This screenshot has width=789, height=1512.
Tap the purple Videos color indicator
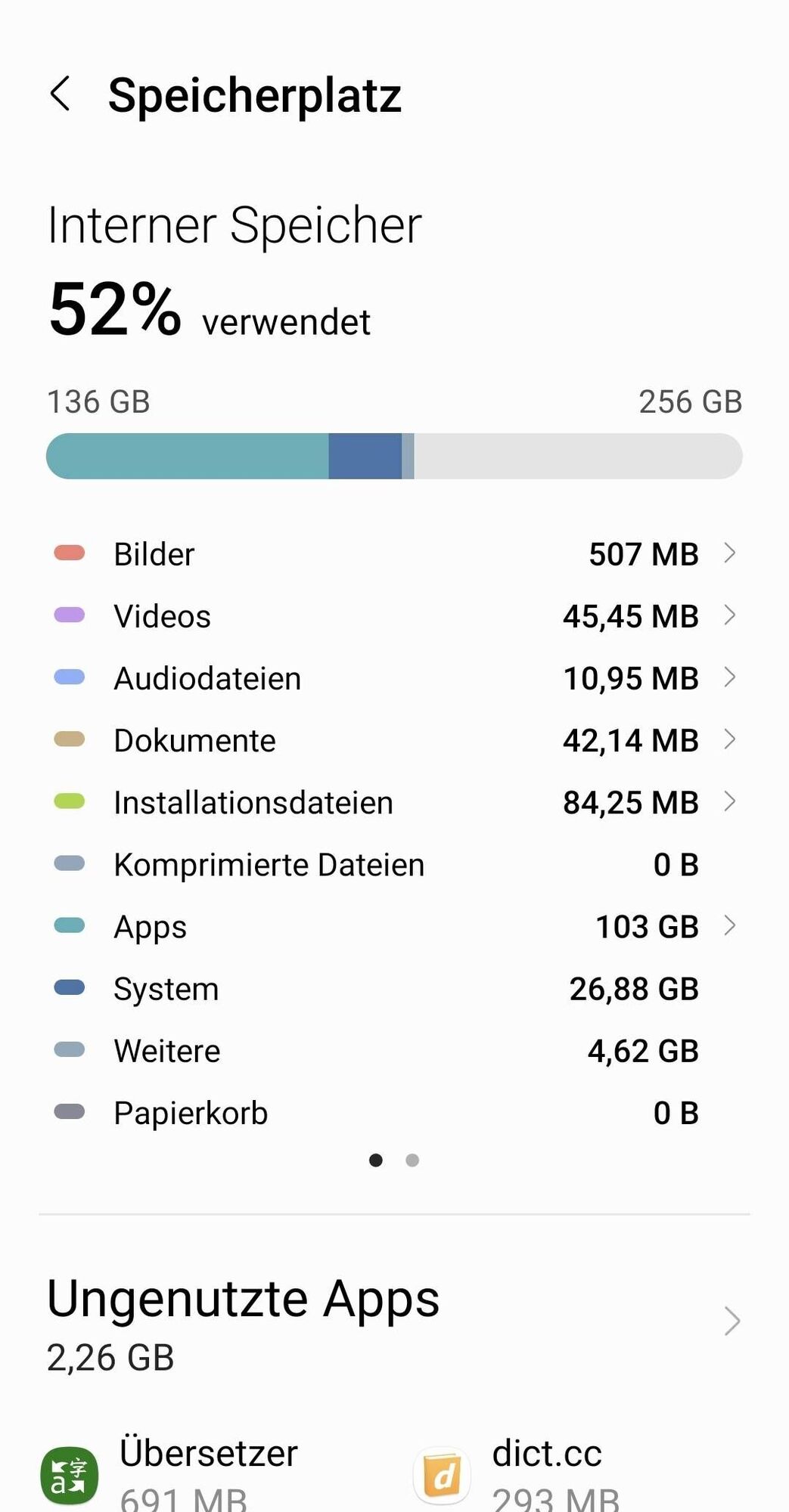(x=70, y=615)
